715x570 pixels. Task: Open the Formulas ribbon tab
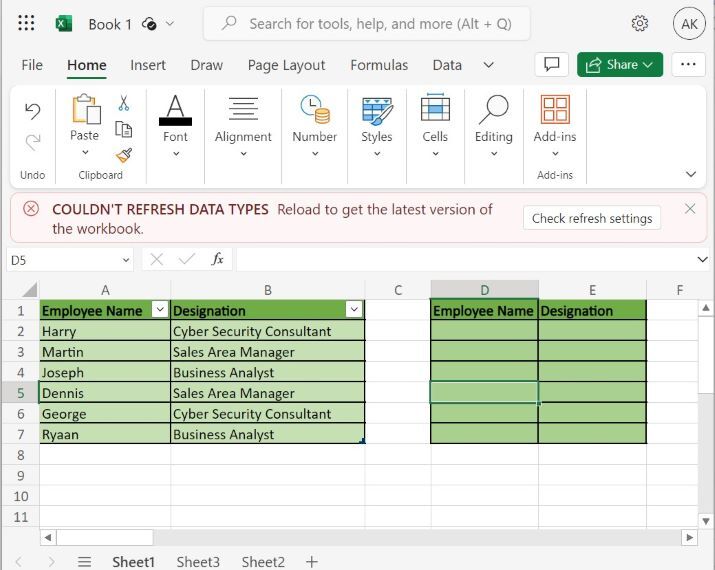click(x=378, y=65)
